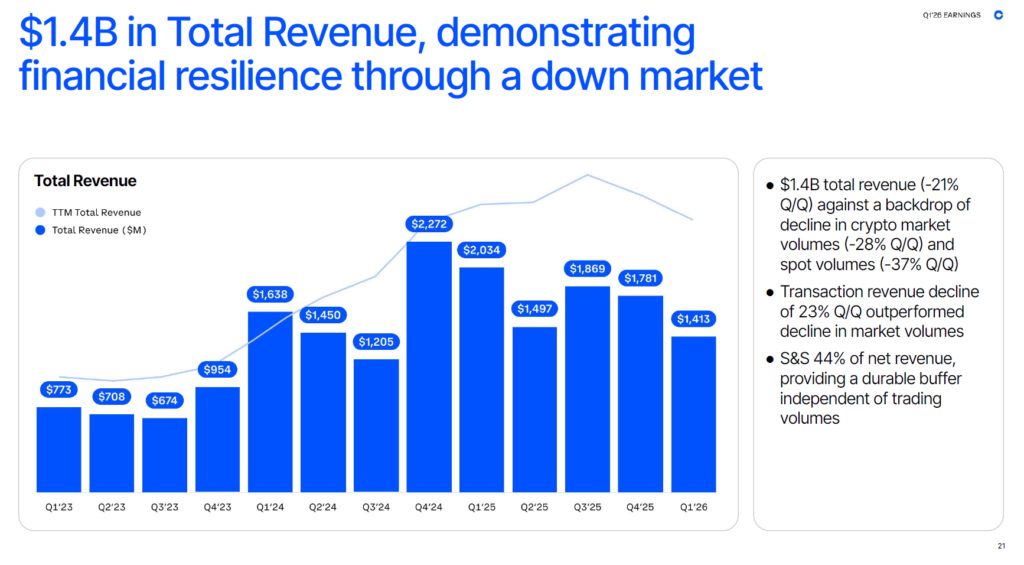Click the Total Revenue ($M) legend dot
The image size is (1024, 565).
(40, 230)
